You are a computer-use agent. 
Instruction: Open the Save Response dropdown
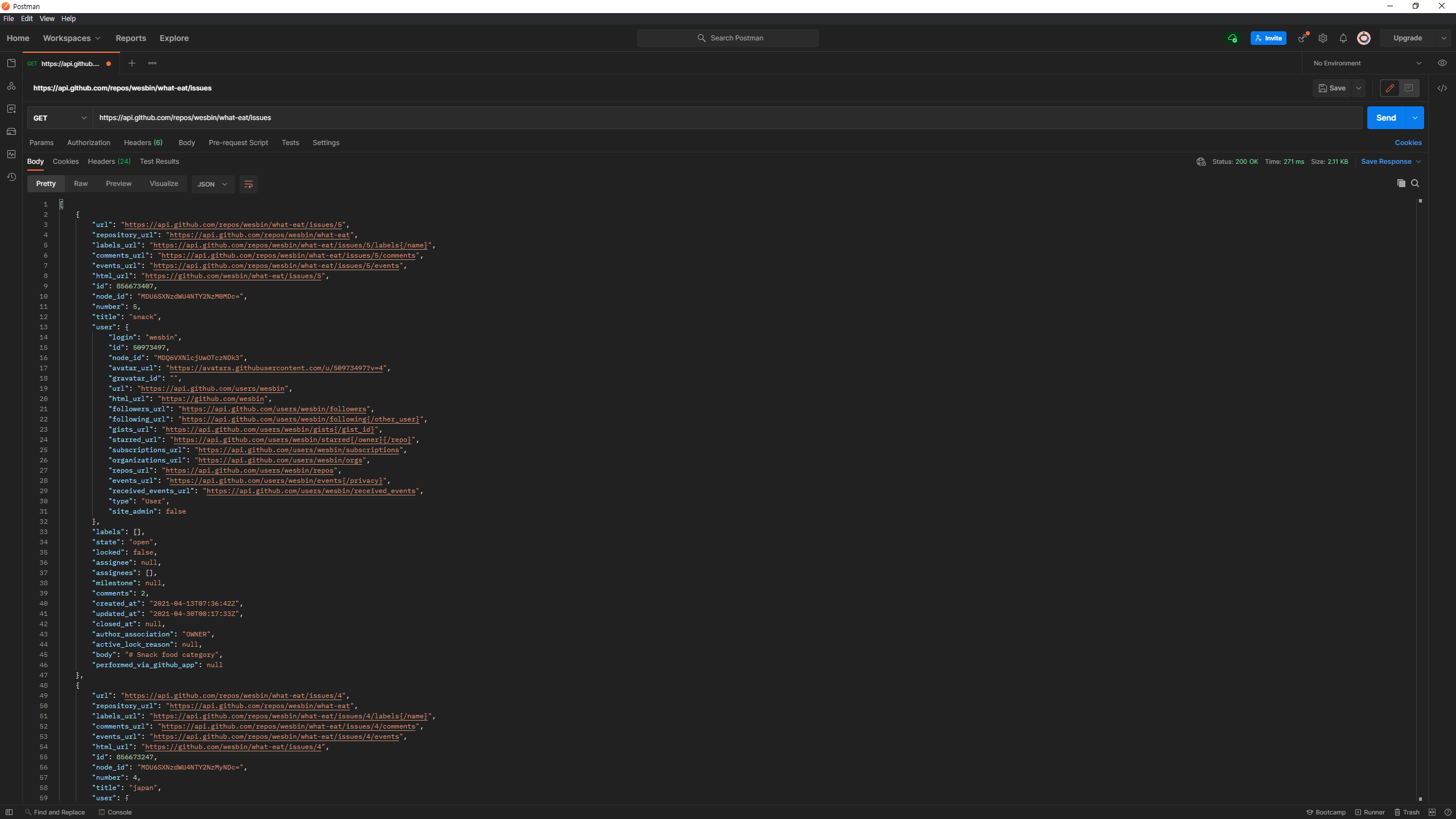point(1391,162)
